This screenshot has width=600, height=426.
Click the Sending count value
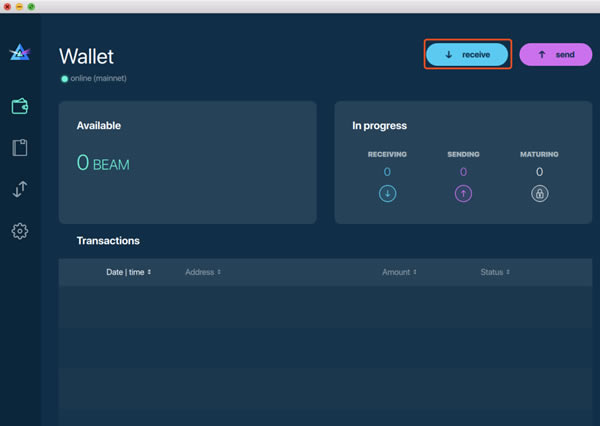coord(463,172)
